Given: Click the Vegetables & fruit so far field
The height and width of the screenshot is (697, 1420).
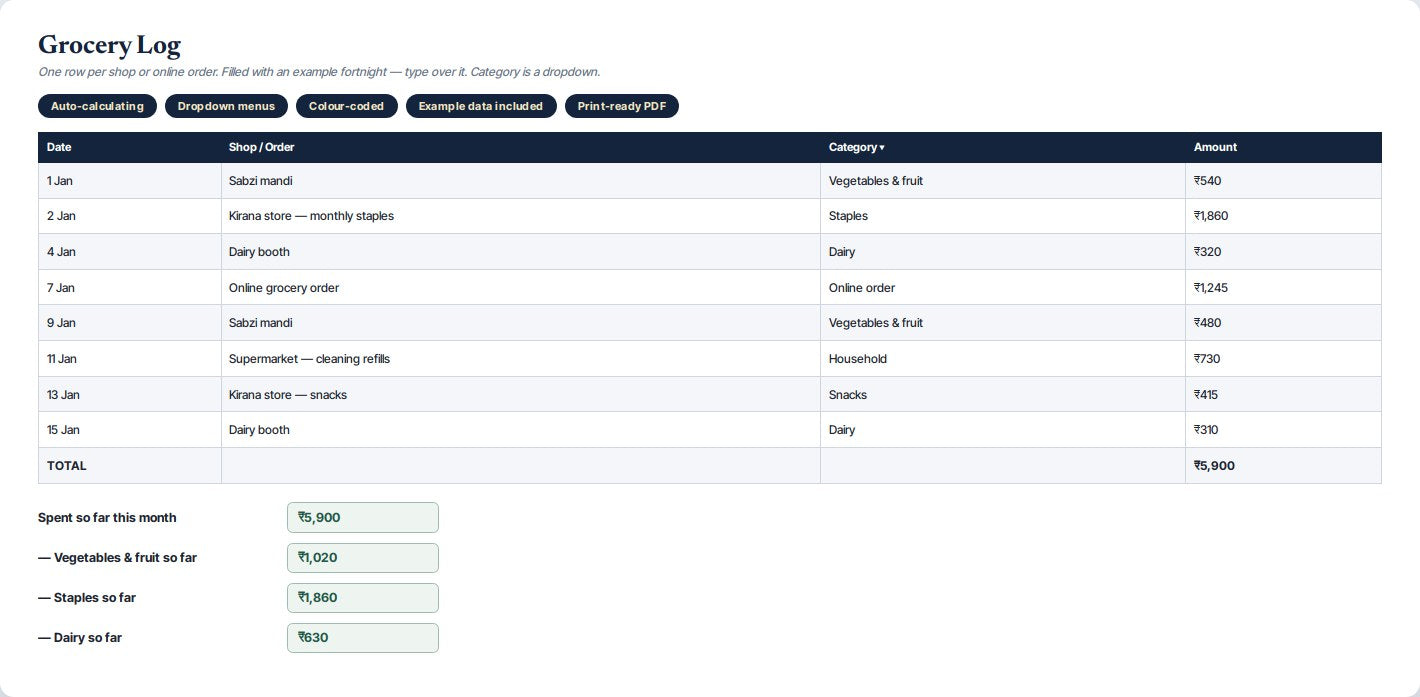Looking at the screenshot, I should (363, 558).
